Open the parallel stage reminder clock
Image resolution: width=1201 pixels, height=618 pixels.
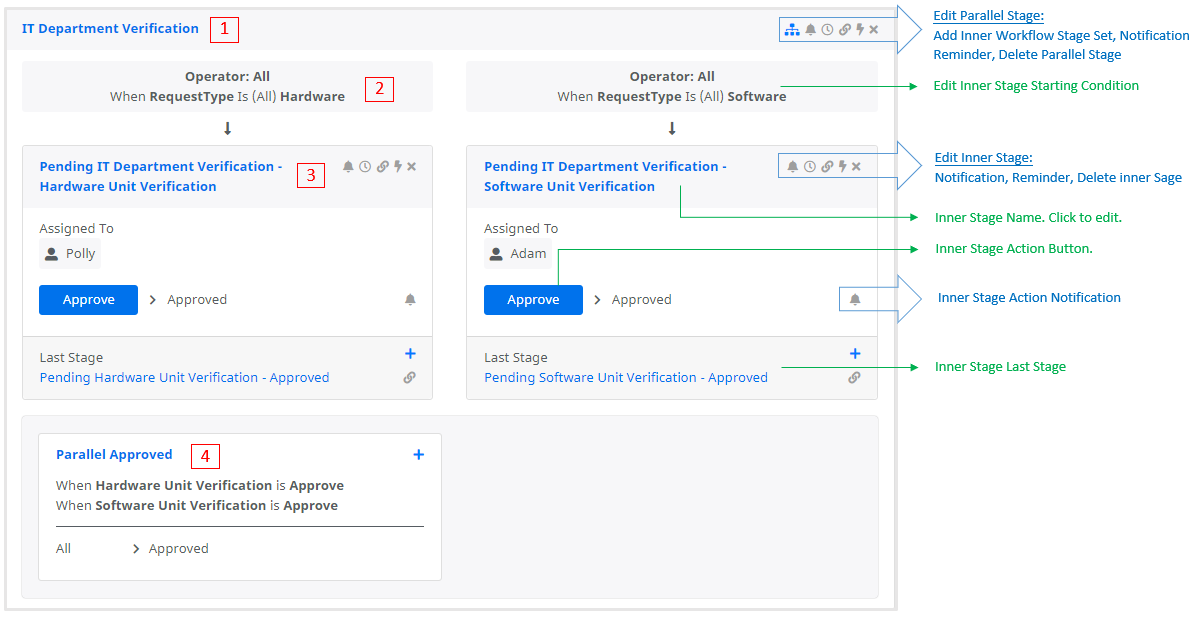tap(827, 30)
